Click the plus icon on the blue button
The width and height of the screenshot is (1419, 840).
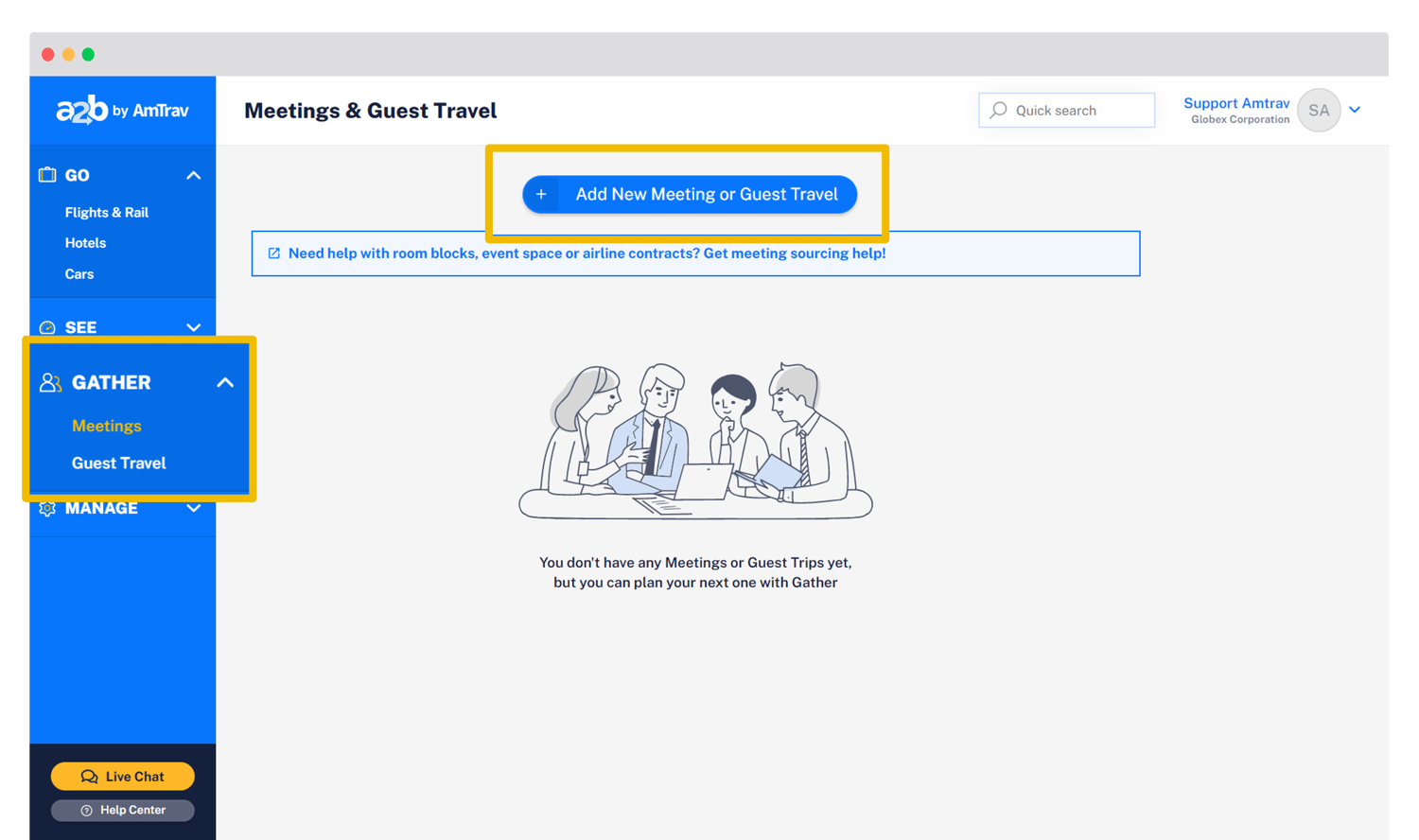pos(541,194)
